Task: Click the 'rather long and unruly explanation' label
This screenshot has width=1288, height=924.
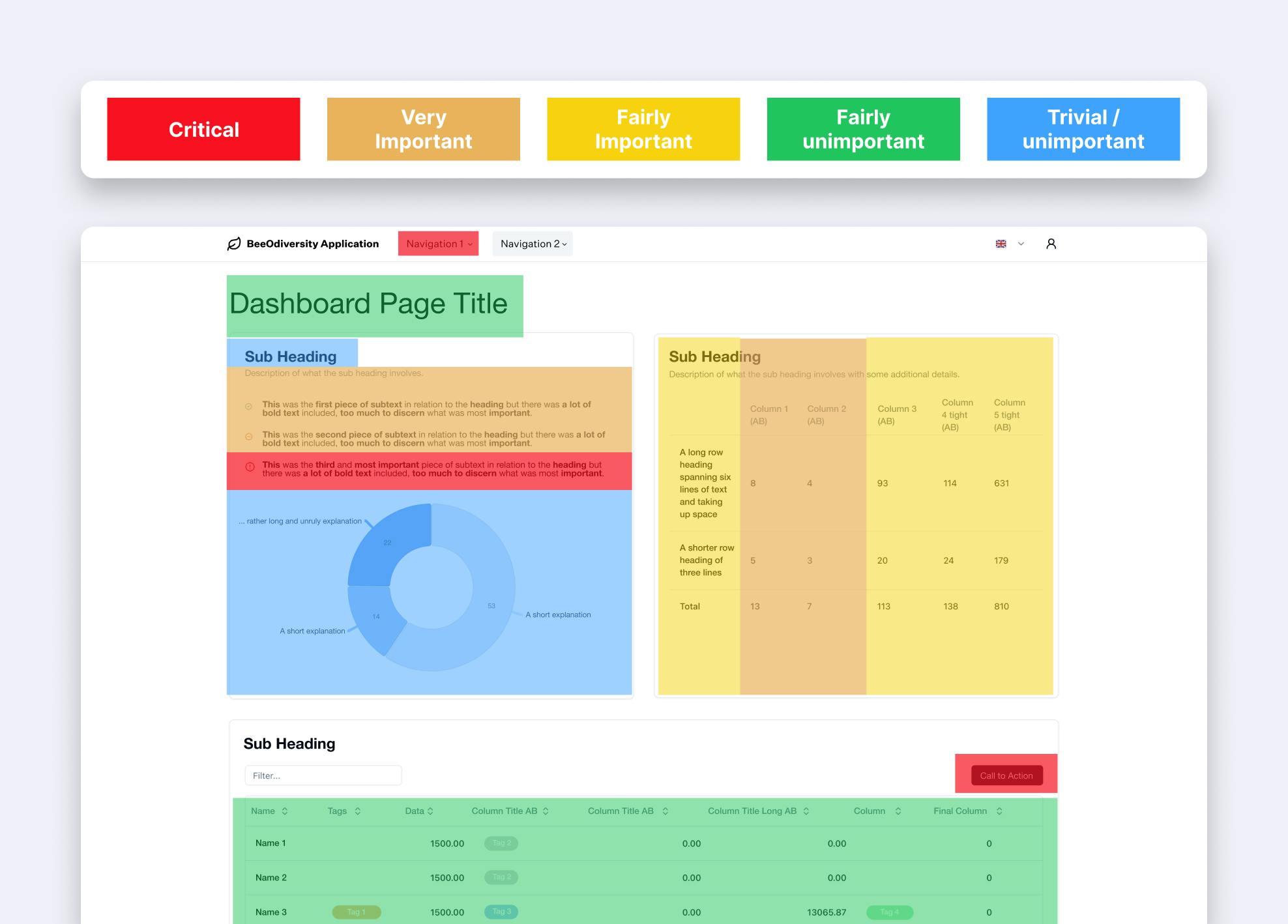Action: (x=300, y=521)
